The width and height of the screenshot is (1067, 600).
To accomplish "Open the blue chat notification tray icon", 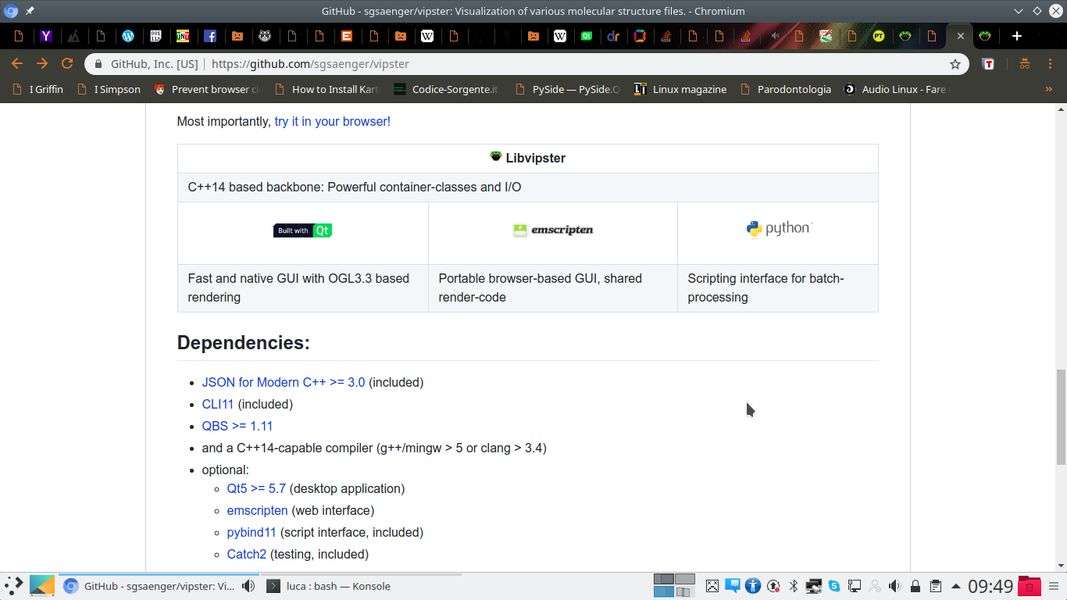I will [x=732, y=586].
